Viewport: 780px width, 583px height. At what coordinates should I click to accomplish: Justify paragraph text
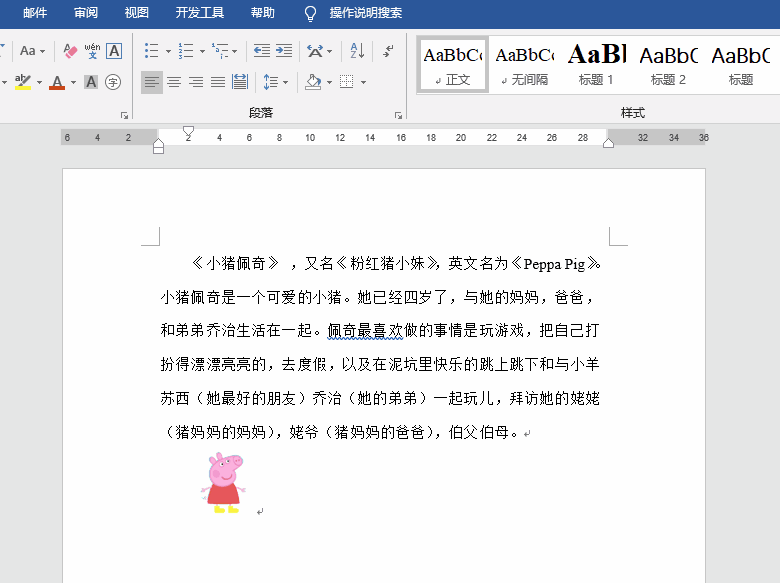pos(218,82)
